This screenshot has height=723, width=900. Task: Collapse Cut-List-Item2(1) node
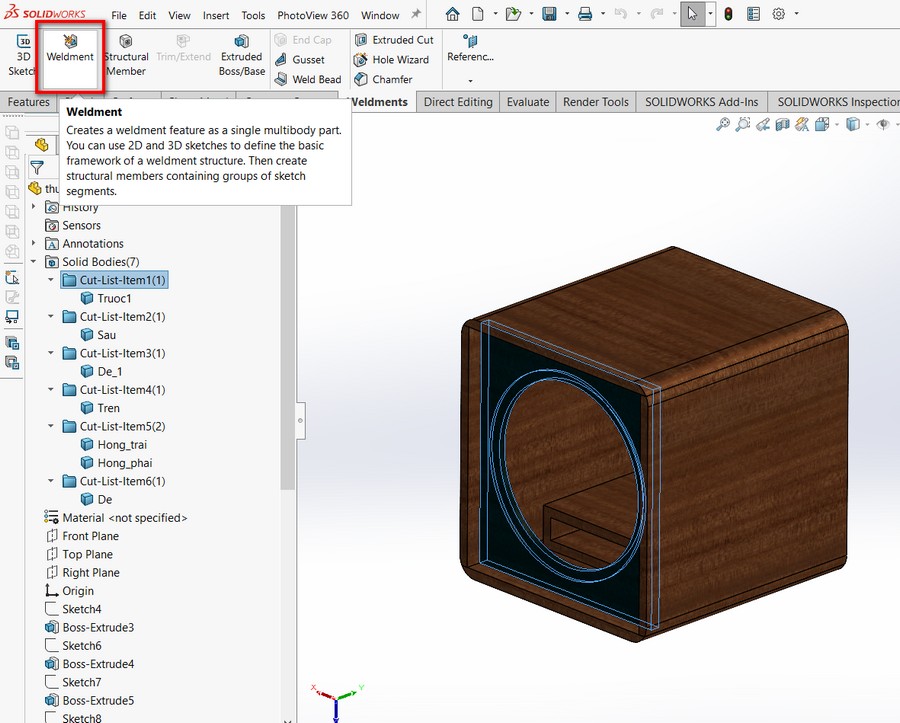[x=51, y=317]
